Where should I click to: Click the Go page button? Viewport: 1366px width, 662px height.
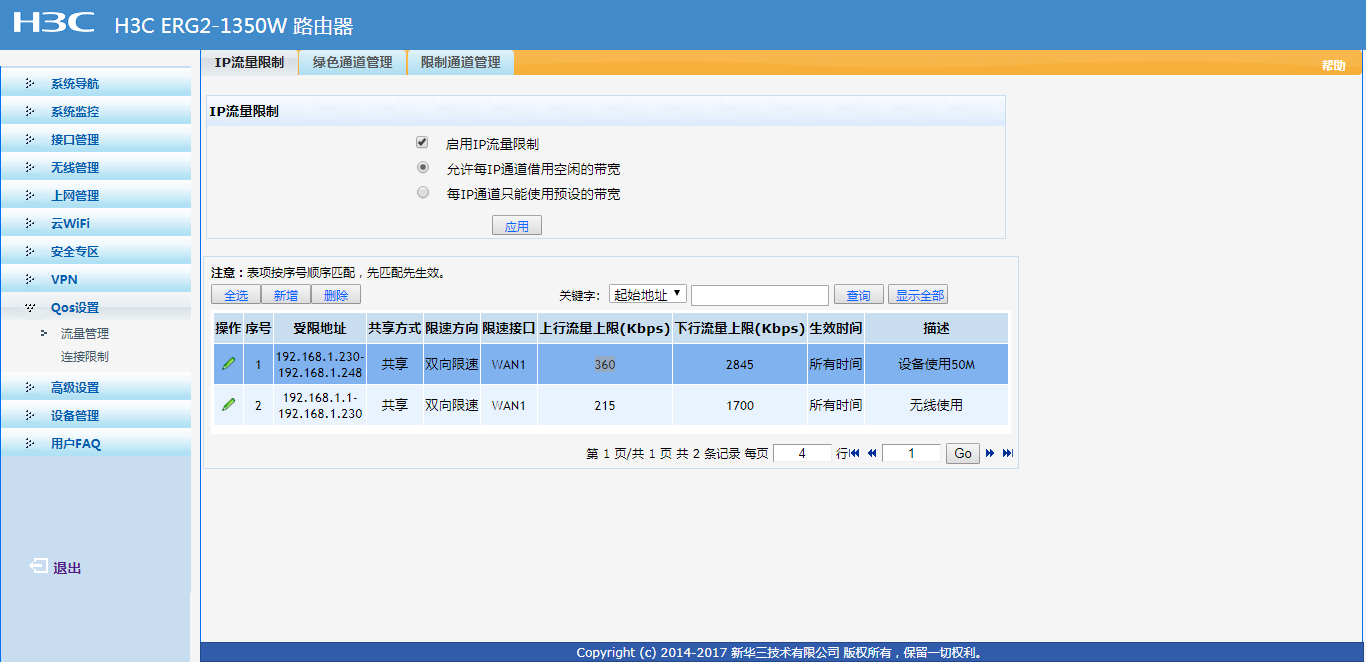(x=963, y=453)
